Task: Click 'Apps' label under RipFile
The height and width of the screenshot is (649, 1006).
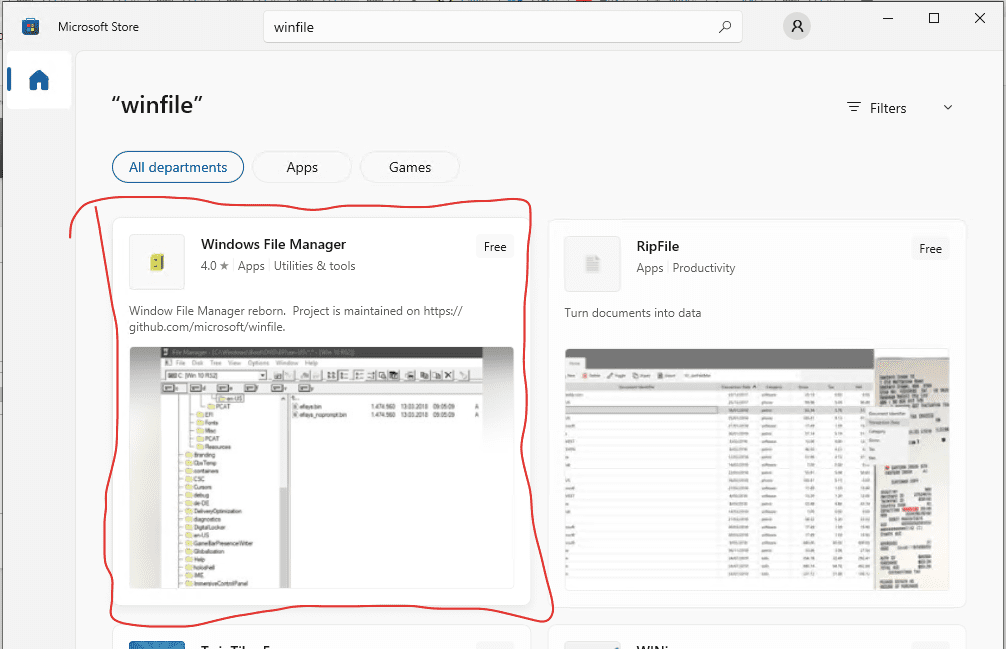Action: coord(650,268)
